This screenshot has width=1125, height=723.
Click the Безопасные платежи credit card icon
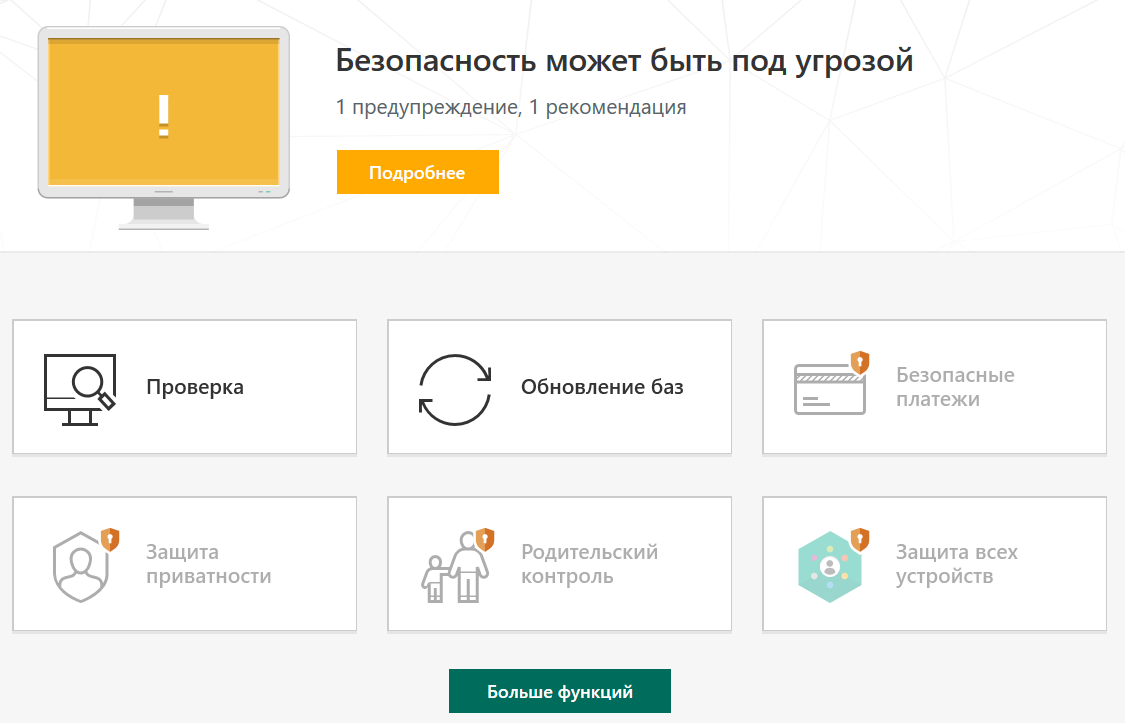827,390
